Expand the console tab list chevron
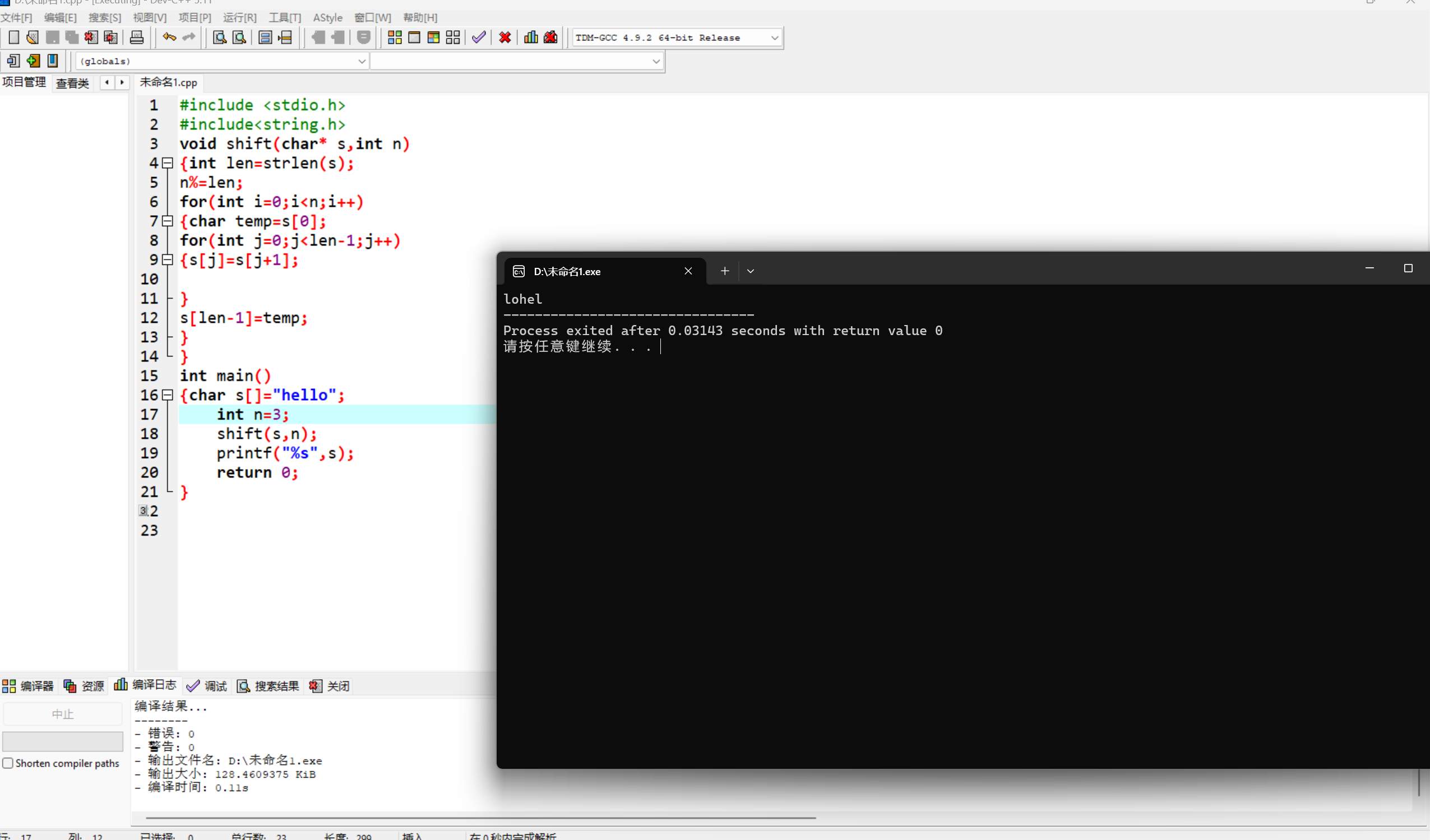Screen dimensions: 1430x840 [750, 271]
